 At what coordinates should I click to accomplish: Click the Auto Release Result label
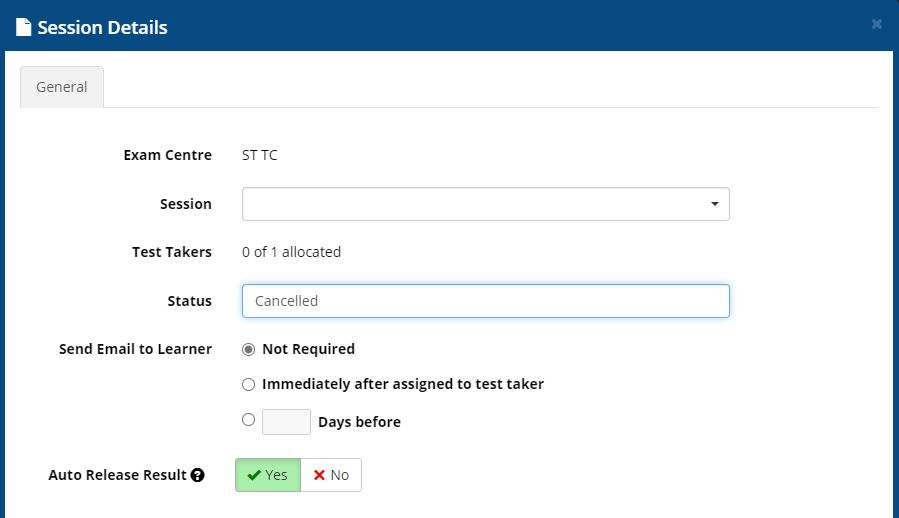117,475
